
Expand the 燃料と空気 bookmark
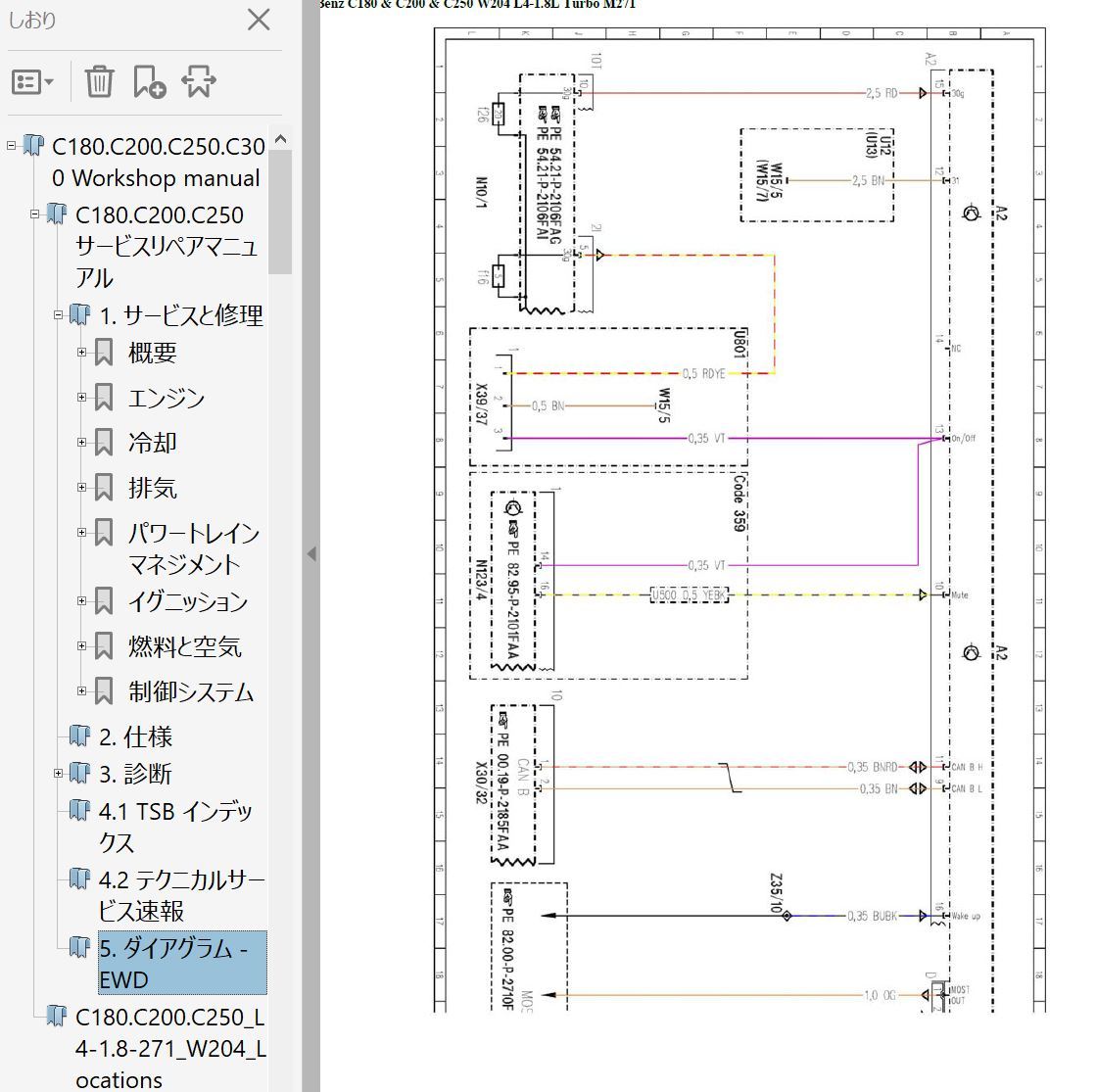[x=82, y=645]
